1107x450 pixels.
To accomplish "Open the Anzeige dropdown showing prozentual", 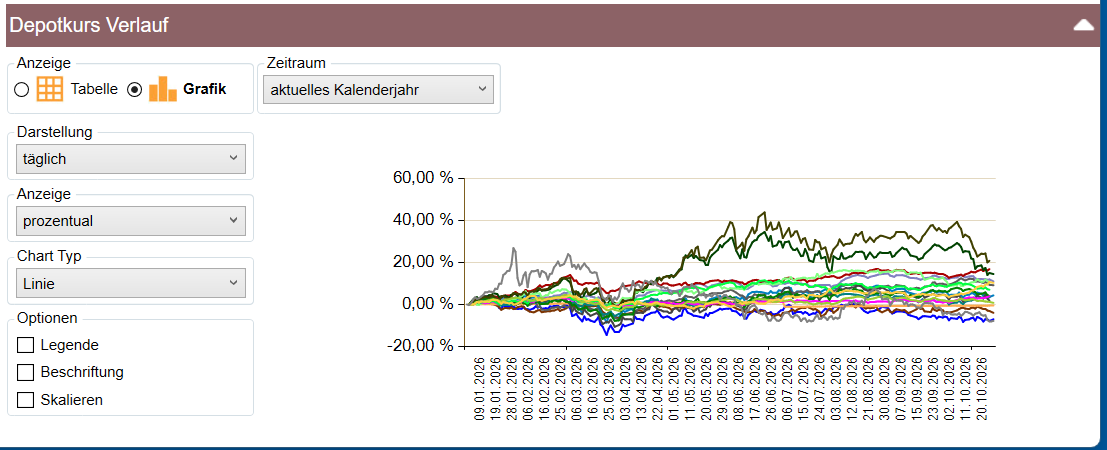I will (x=131, y=221).
